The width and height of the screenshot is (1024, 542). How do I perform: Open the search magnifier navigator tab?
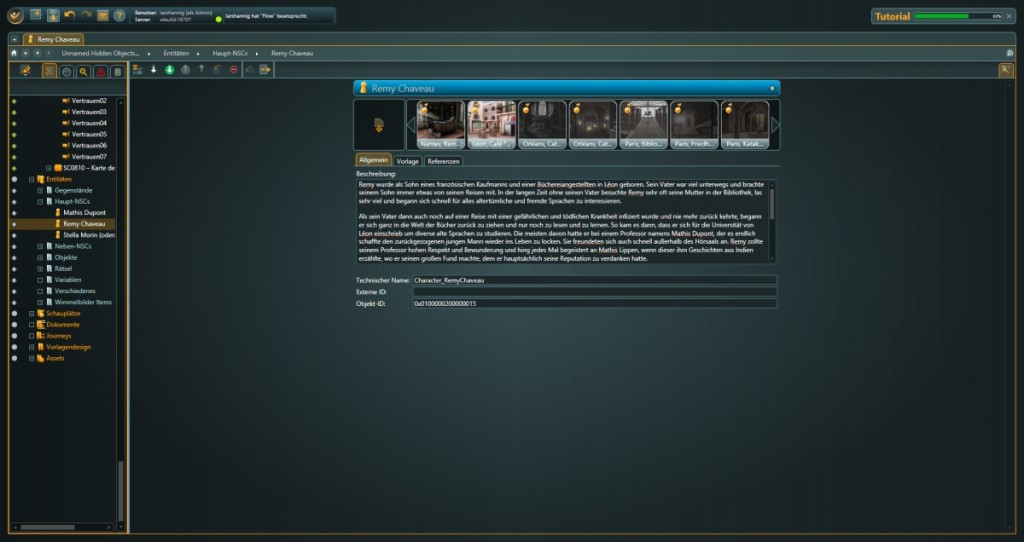[82, 71]
